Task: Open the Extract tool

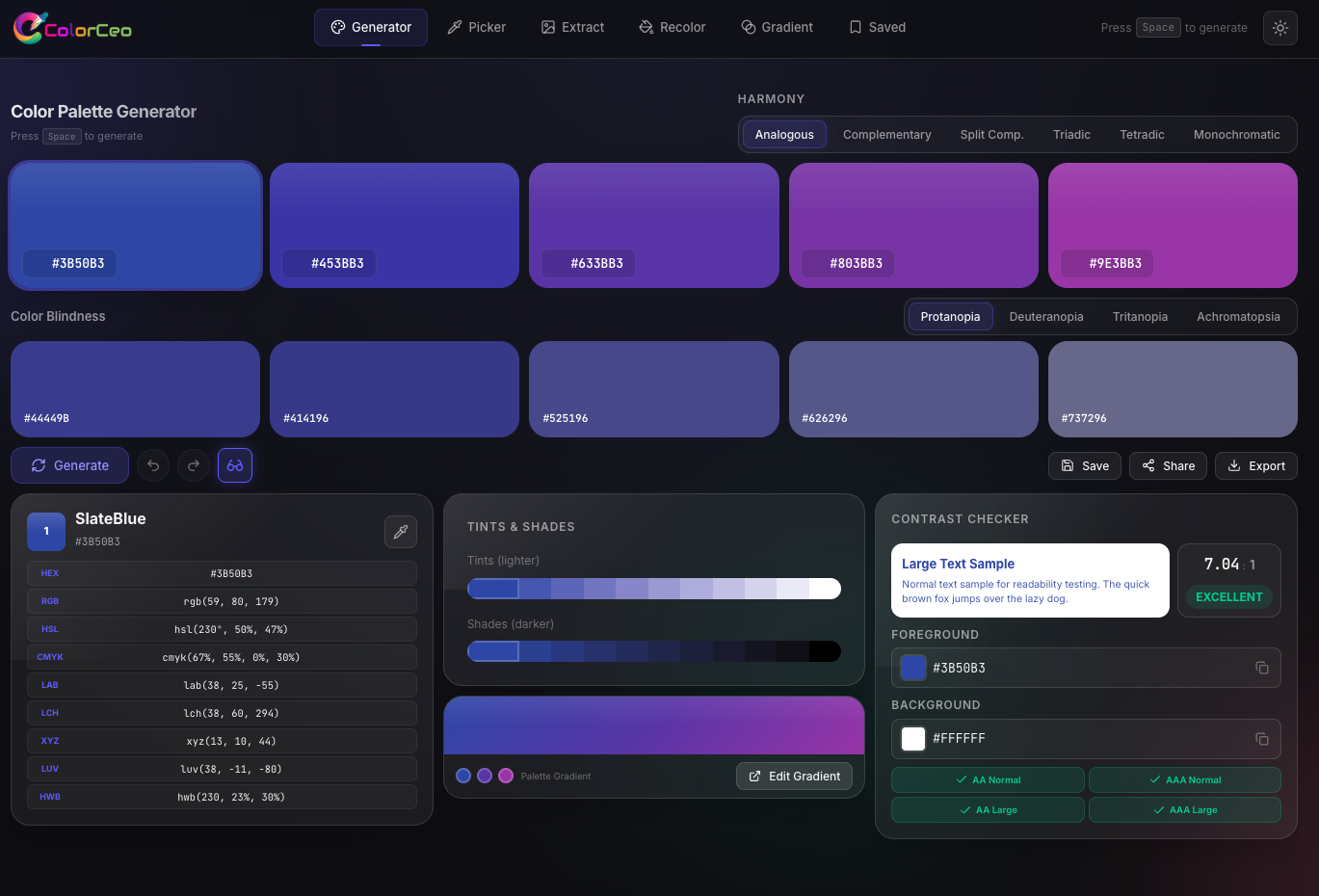Action: coord(572,27)
